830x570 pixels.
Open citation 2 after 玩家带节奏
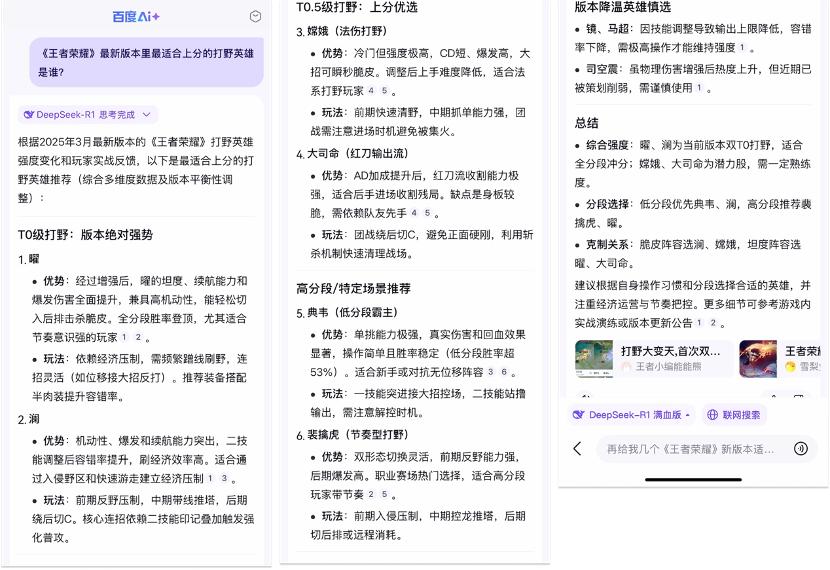coord(371,494)
